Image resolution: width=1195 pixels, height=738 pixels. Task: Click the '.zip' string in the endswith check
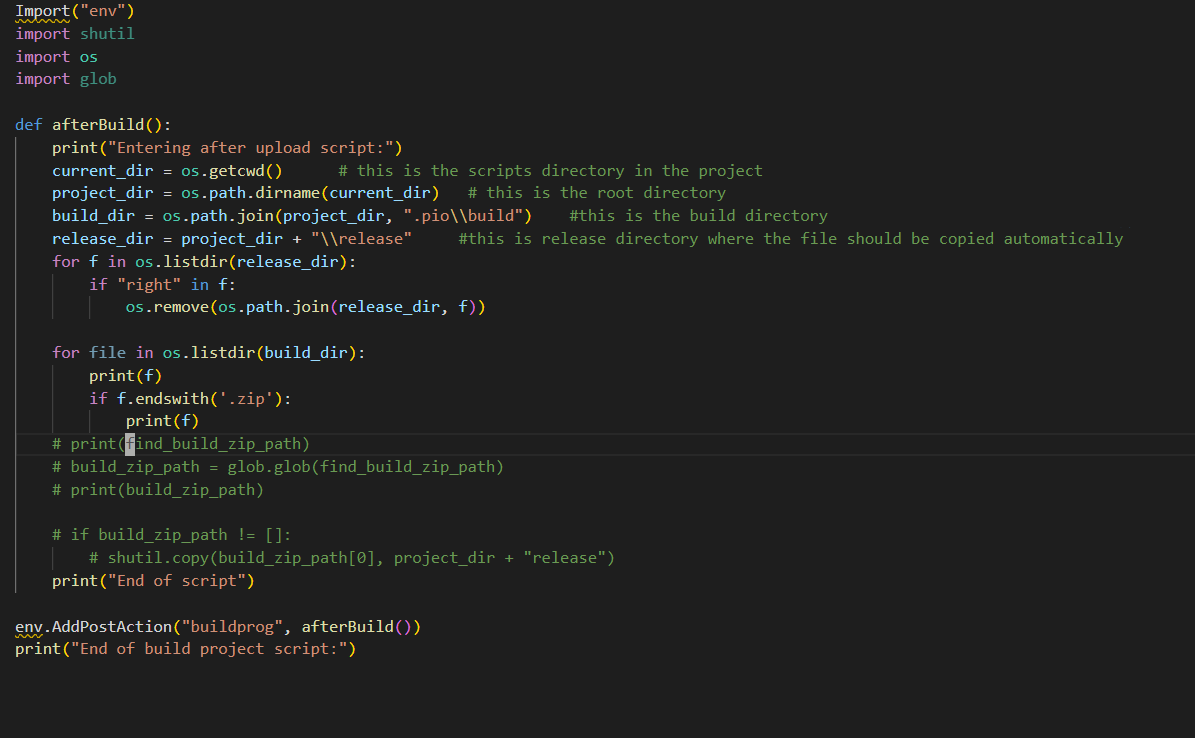point(245,398)
